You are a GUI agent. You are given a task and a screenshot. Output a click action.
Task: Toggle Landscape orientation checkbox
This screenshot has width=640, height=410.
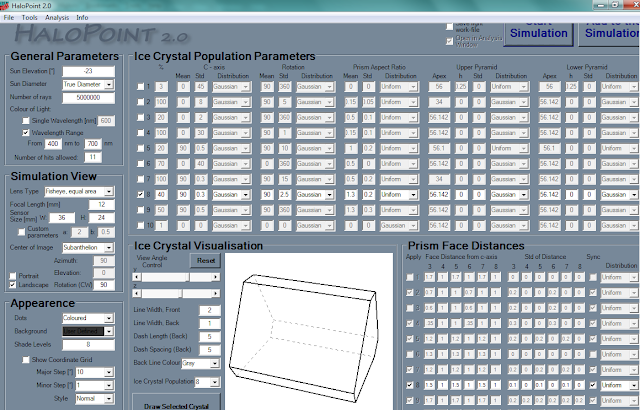[13, 285]
